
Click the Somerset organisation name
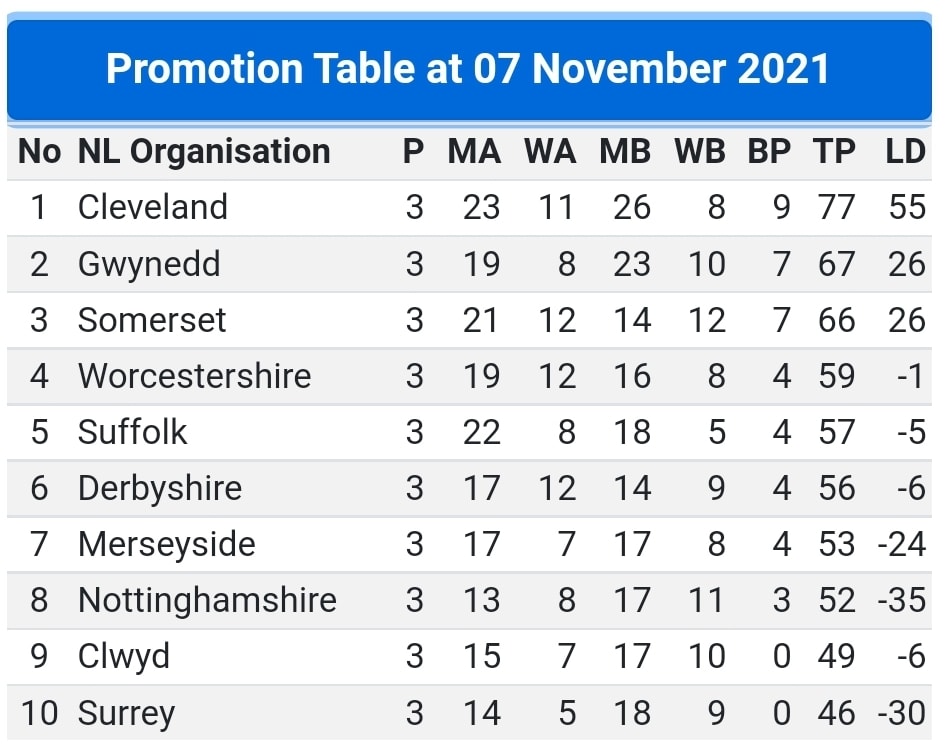click(x=152, y=320)
